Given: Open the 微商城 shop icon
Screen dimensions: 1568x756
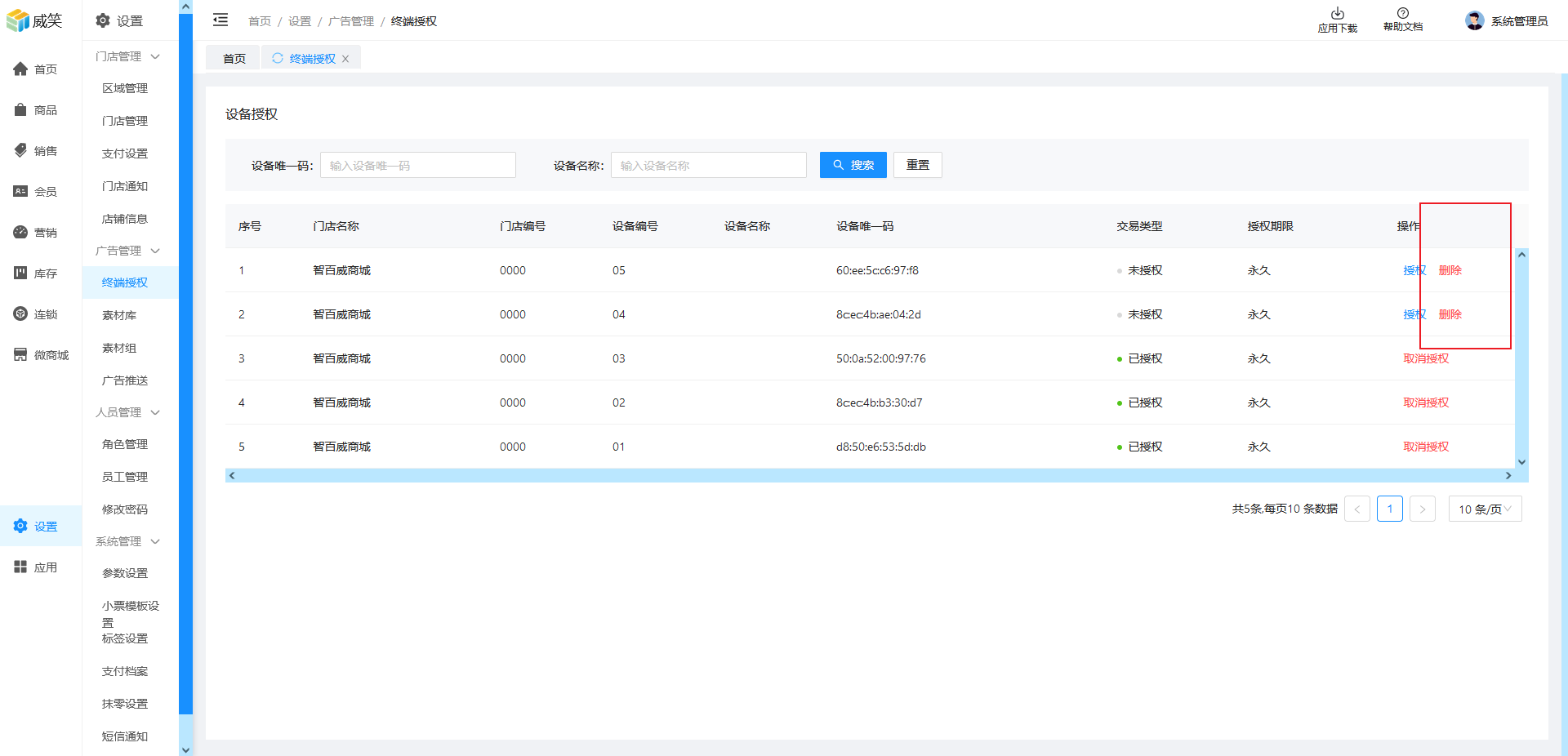Looking at the screenshot, I should (20, 354).
